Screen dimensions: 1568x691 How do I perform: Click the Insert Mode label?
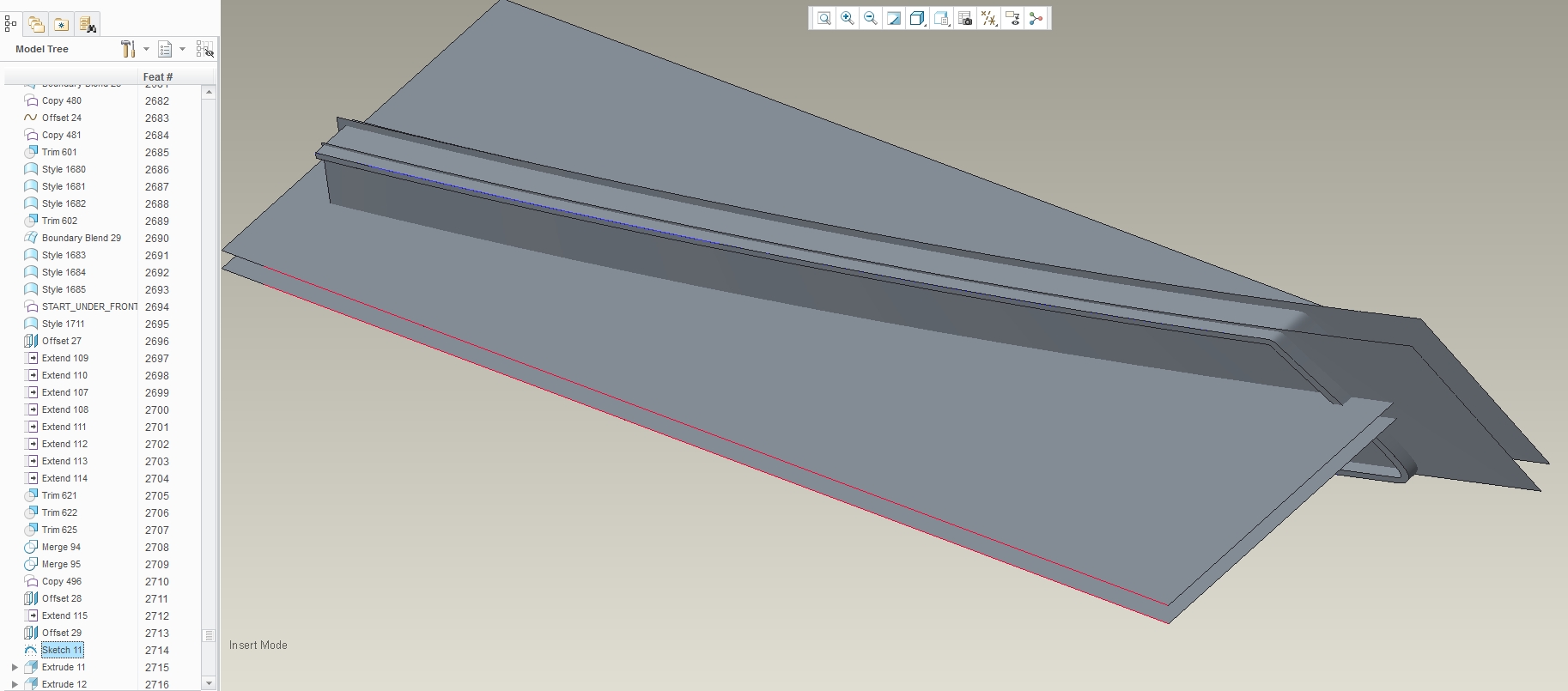[258, 646]
